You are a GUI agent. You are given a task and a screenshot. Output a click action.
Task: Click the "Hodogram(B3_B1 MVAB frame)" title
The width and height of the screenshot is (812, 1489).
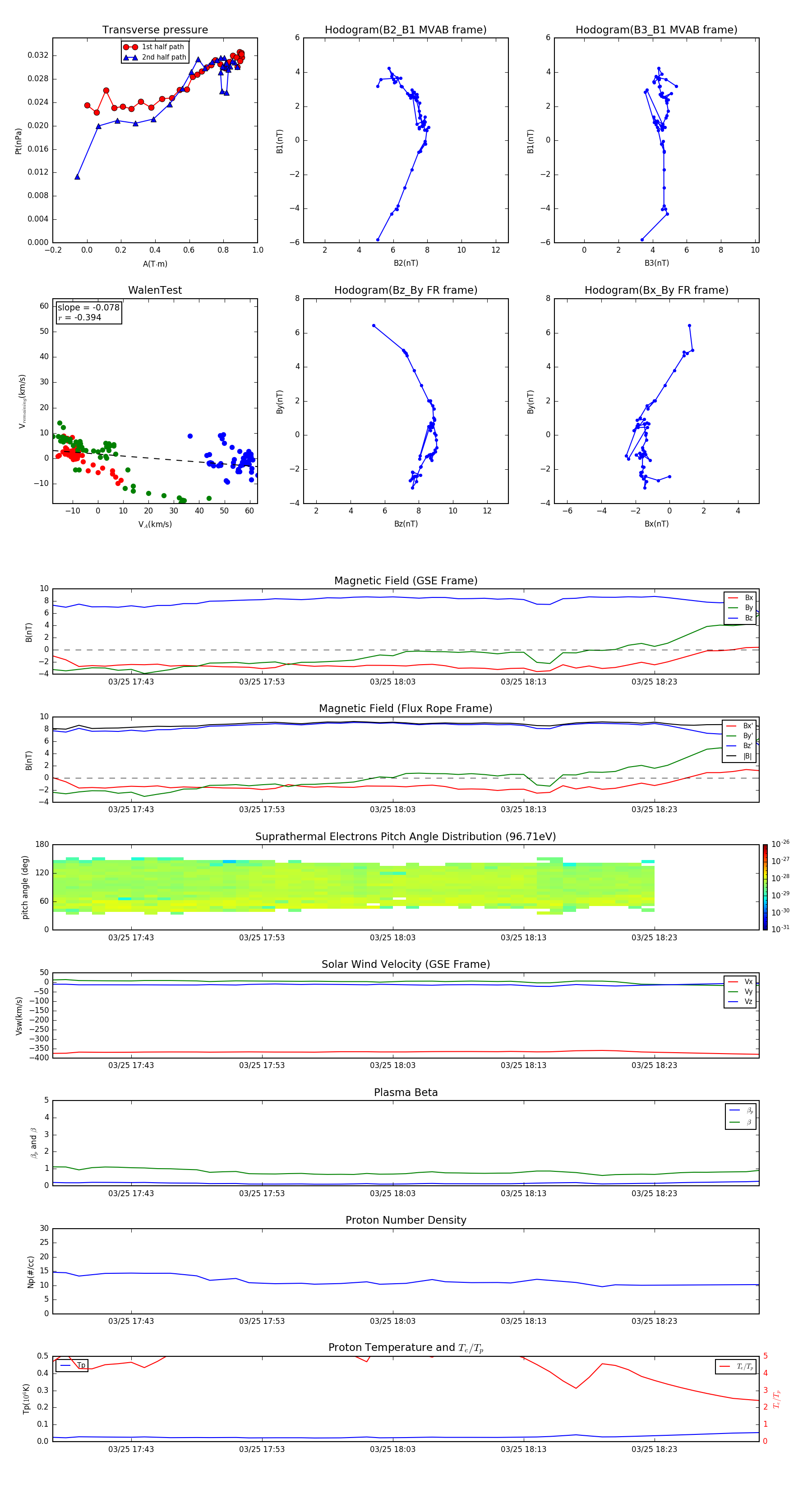[x=656, y=29]
